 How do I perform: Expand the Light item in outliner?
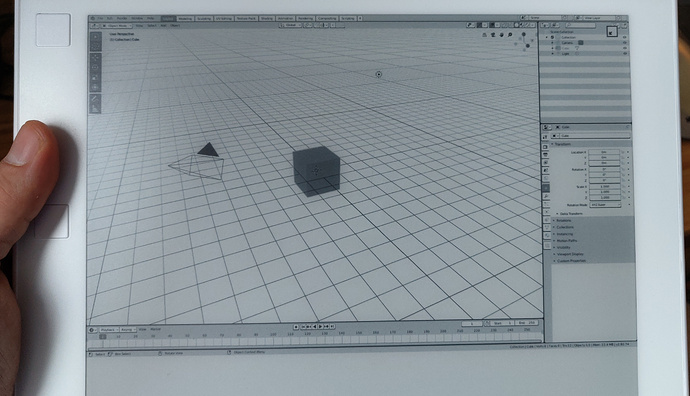coord(552,54)
